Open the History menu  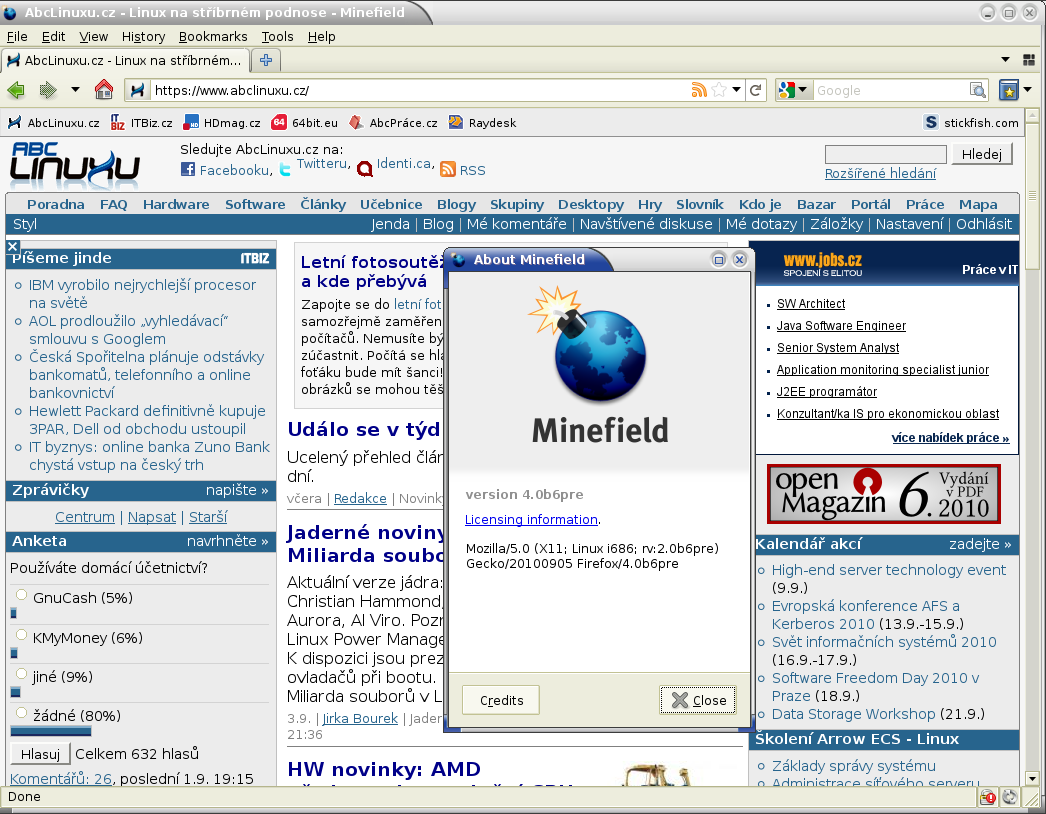point(143,37)
